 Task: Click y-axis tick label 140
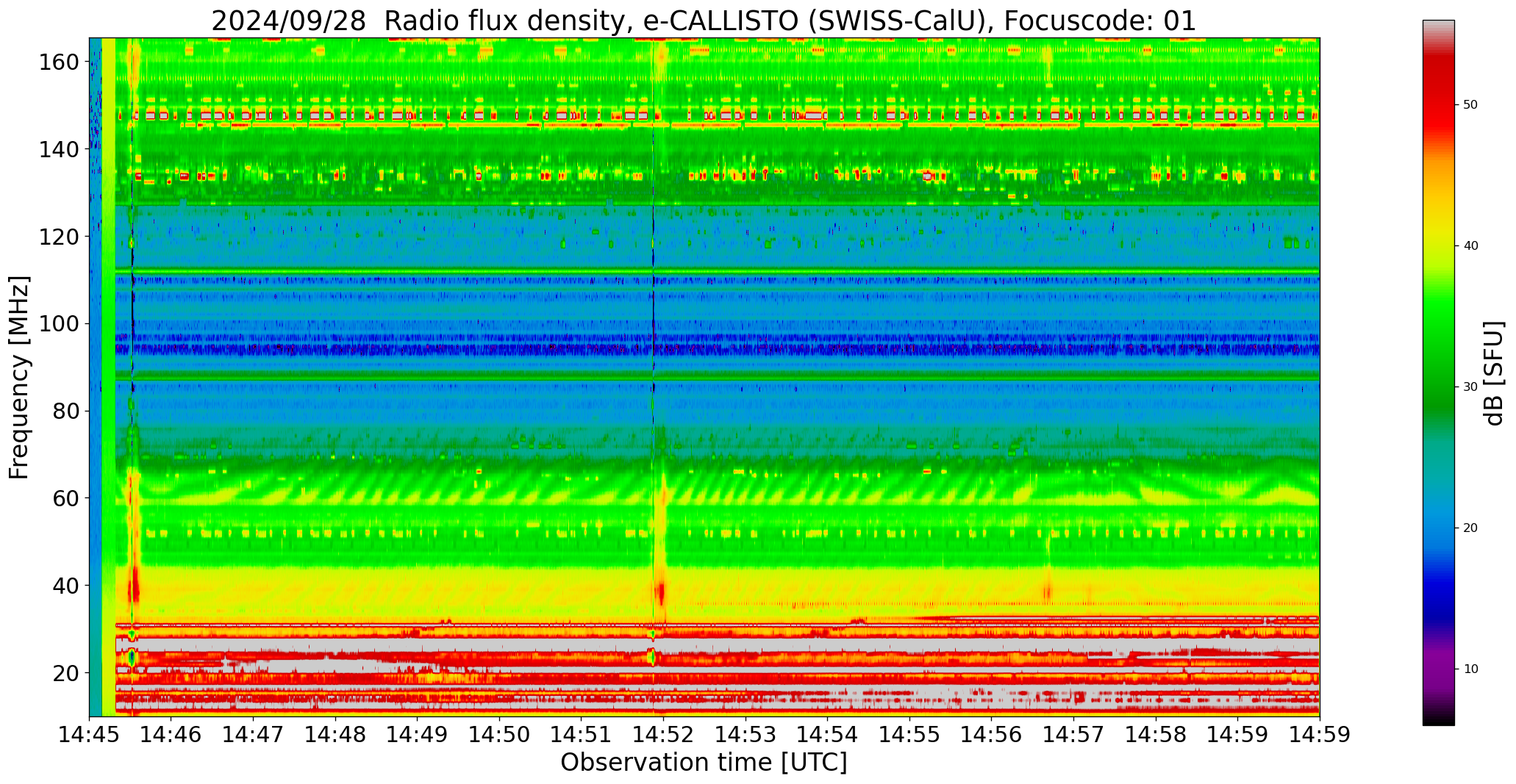click(x=59, y=149)
